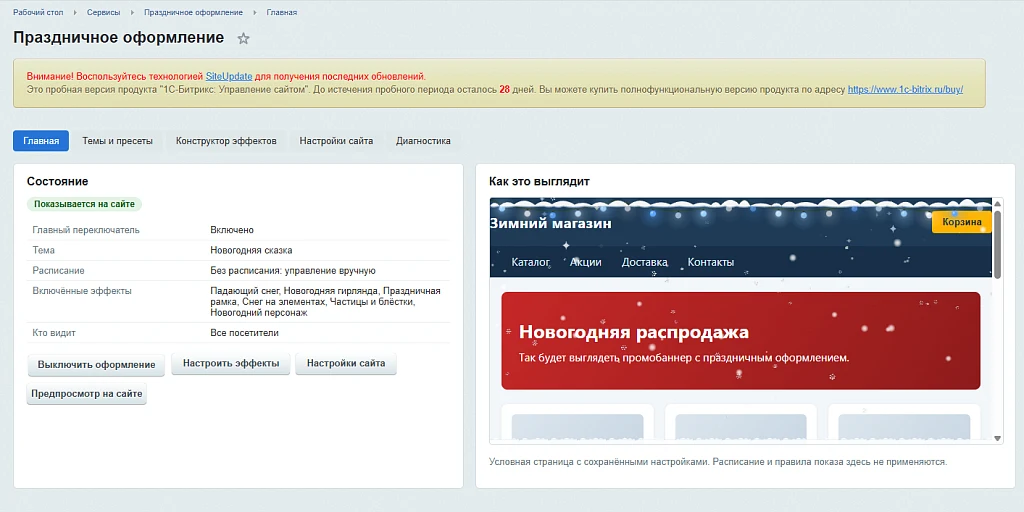1024x512 pixels.
Task: Click Главный переключатель row label
Action: pyautogui.click(x=86, y=230)
